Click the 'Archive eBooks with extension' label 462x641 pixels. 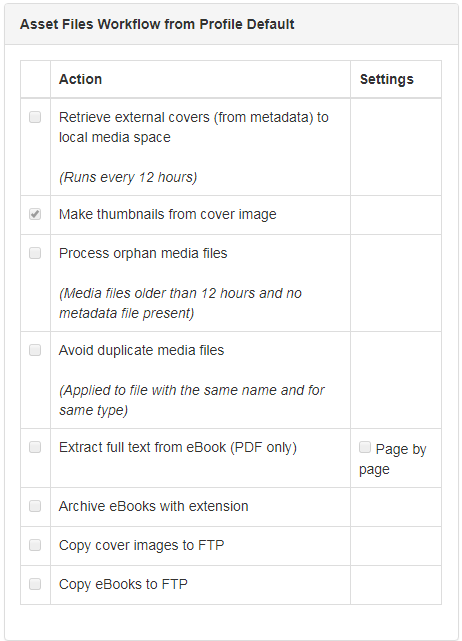154,506
